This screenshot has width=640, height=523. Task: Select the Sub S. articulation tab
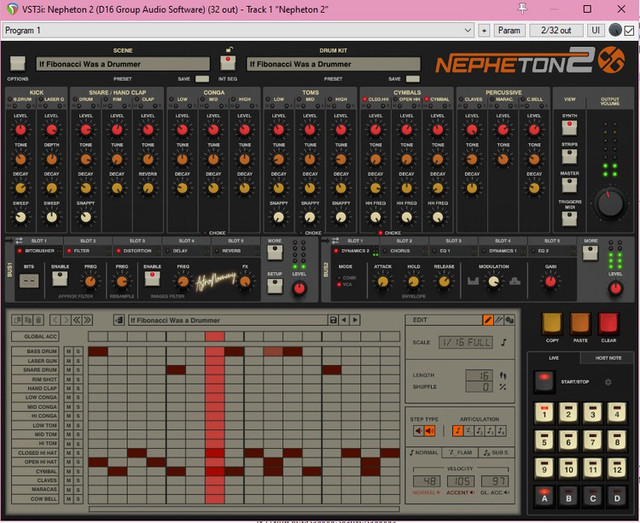point(496,452)
